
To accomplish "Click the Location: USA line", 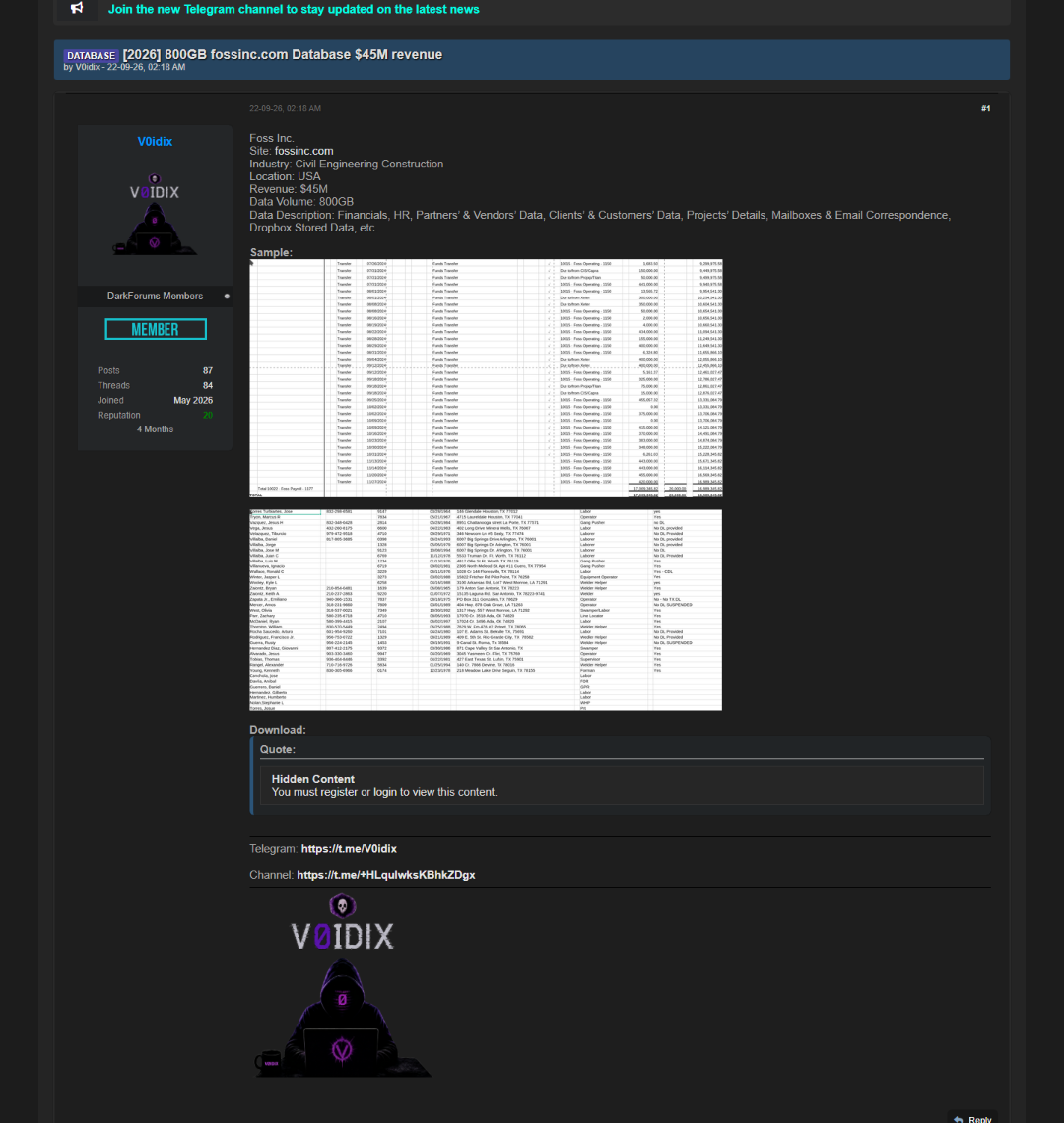I will point(285,176).
